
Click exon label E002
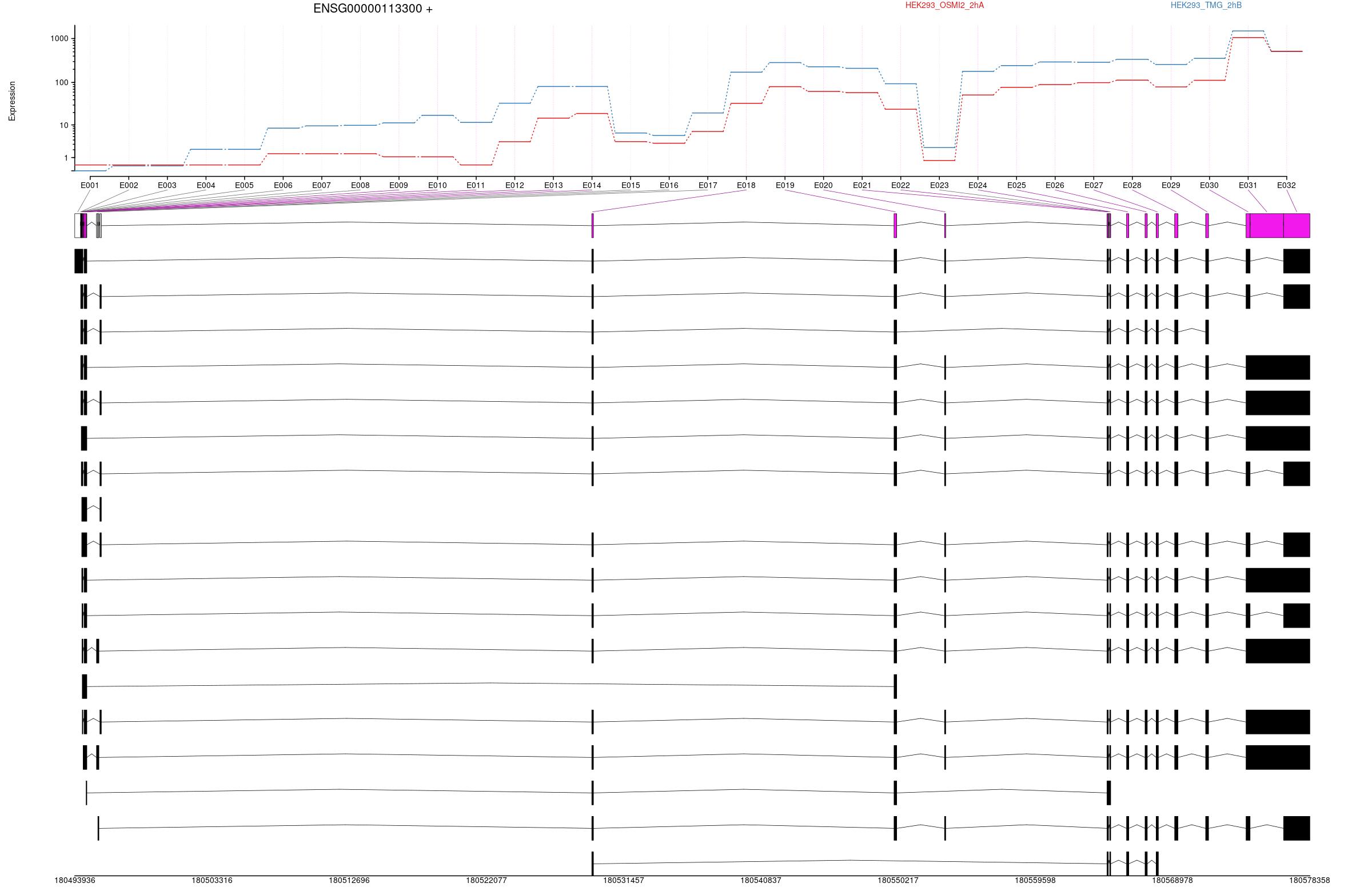[129, 185]
